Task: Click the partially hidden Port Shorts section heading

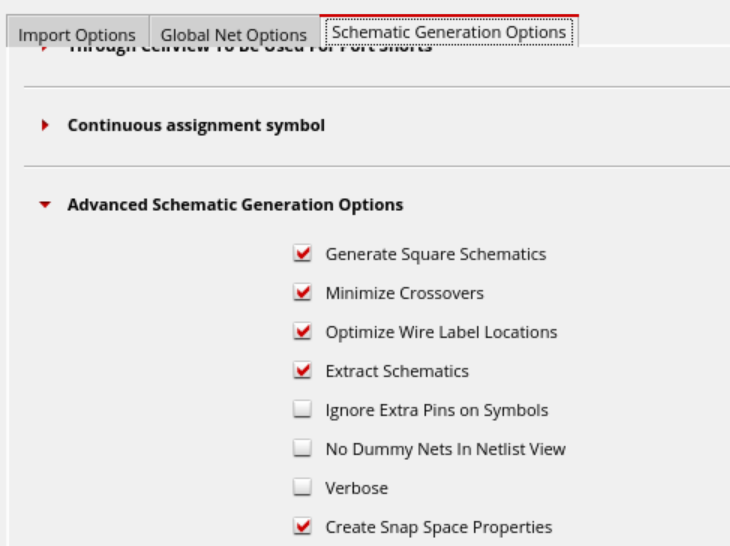Action: click(x=250, y=49)
